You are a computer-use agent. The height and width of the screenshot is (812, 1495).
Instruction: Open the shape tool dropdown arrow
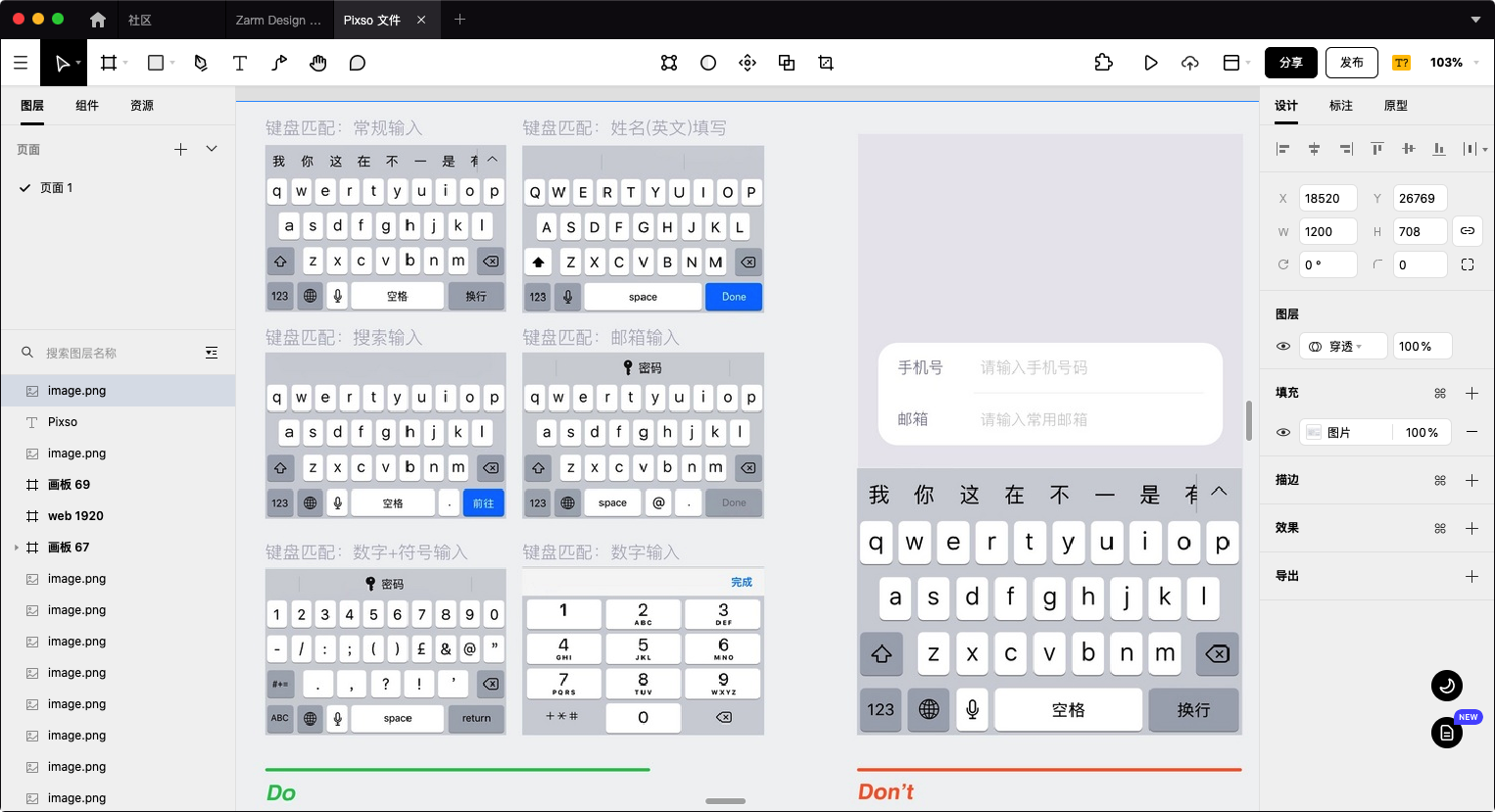[x=172, y=63]
